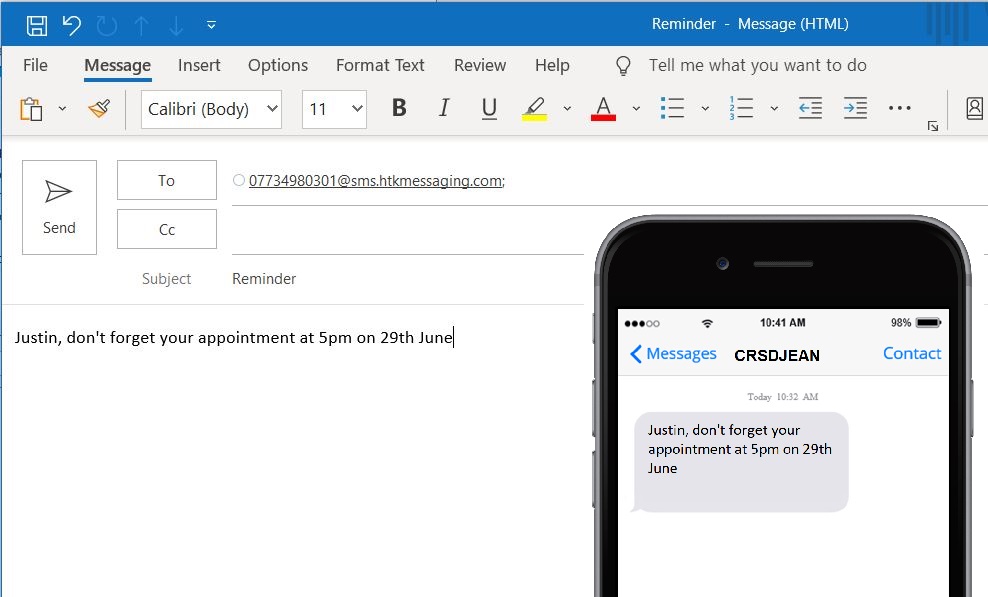The image size is (988, 597).
Task: Click the recipient presence circle
Action: 239,180
